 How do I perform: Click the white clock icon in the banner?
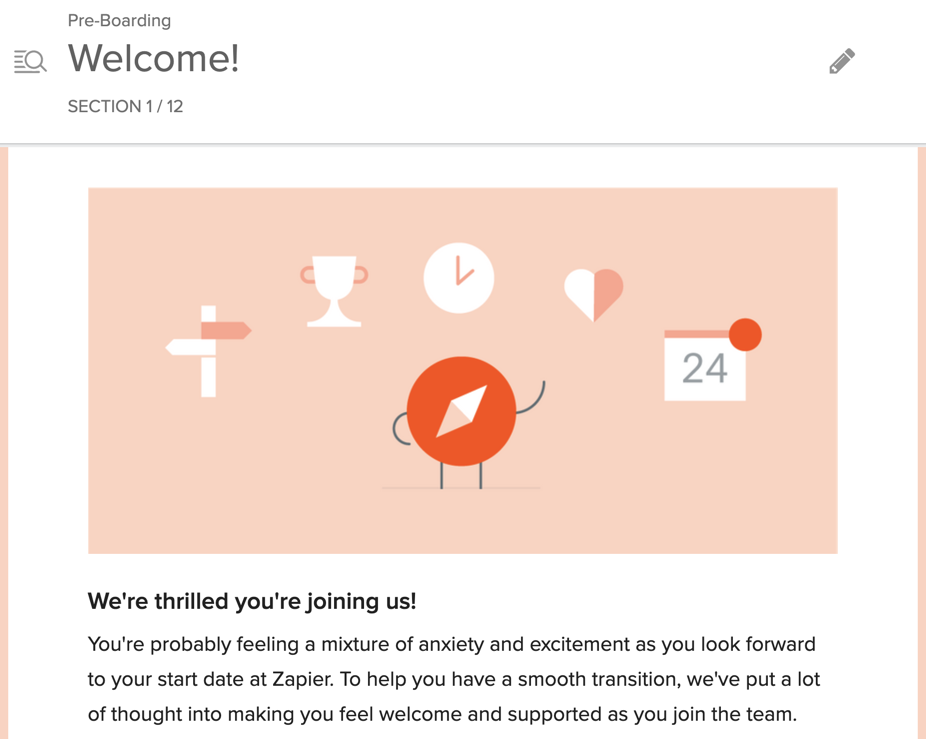tap(459, 278)
